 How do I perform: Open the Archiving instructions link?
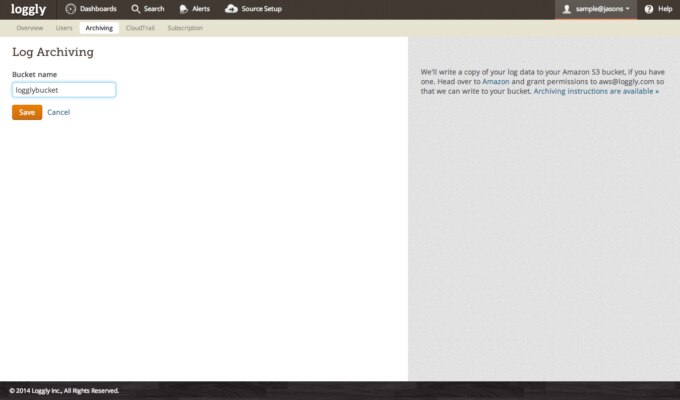click(596, 91)
